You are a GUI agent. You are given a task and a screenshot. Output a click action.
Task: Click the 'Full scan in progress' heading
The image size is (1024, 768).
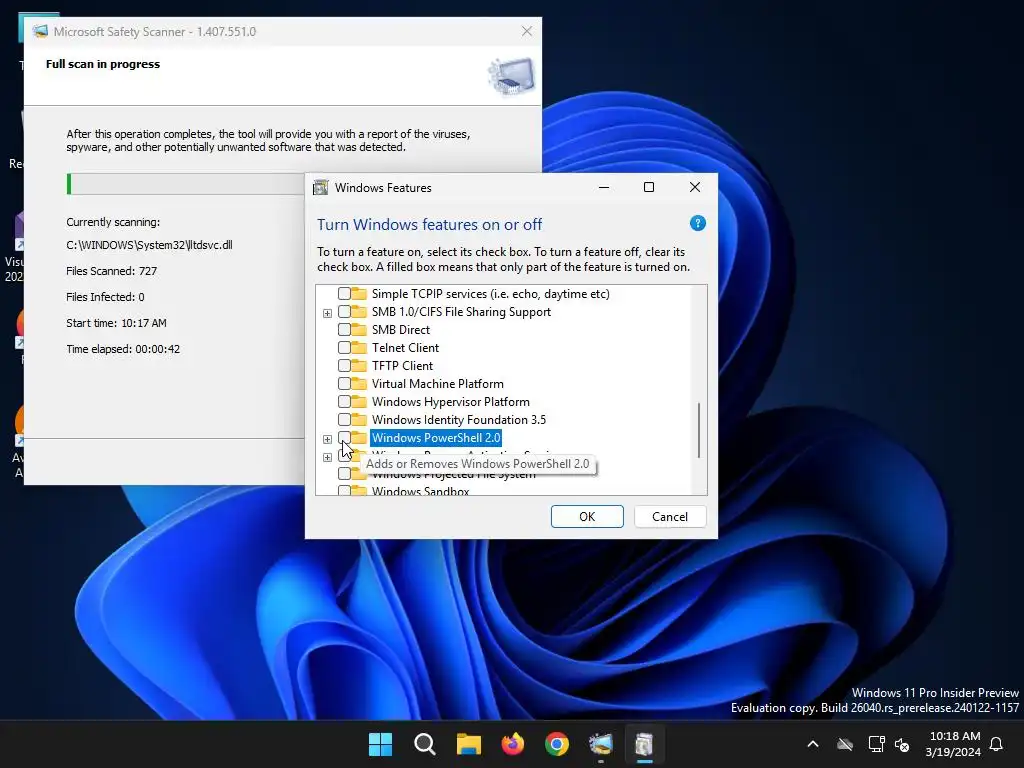point(103,64)
